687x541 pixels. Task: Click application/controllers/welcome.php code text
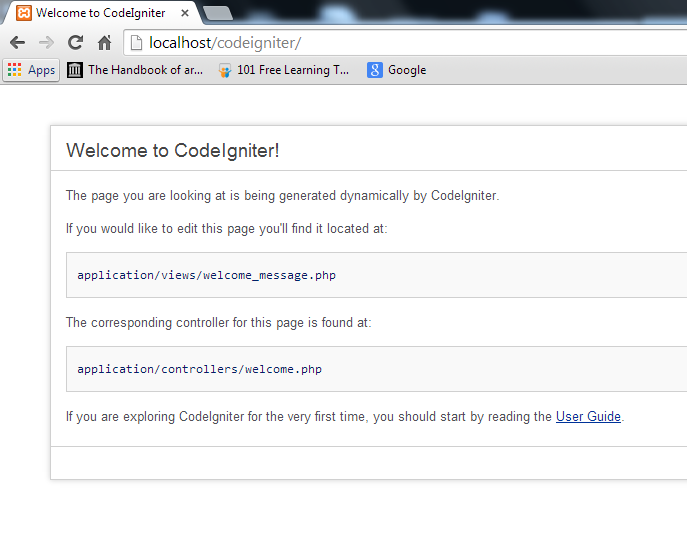click(x=200, y=369)
